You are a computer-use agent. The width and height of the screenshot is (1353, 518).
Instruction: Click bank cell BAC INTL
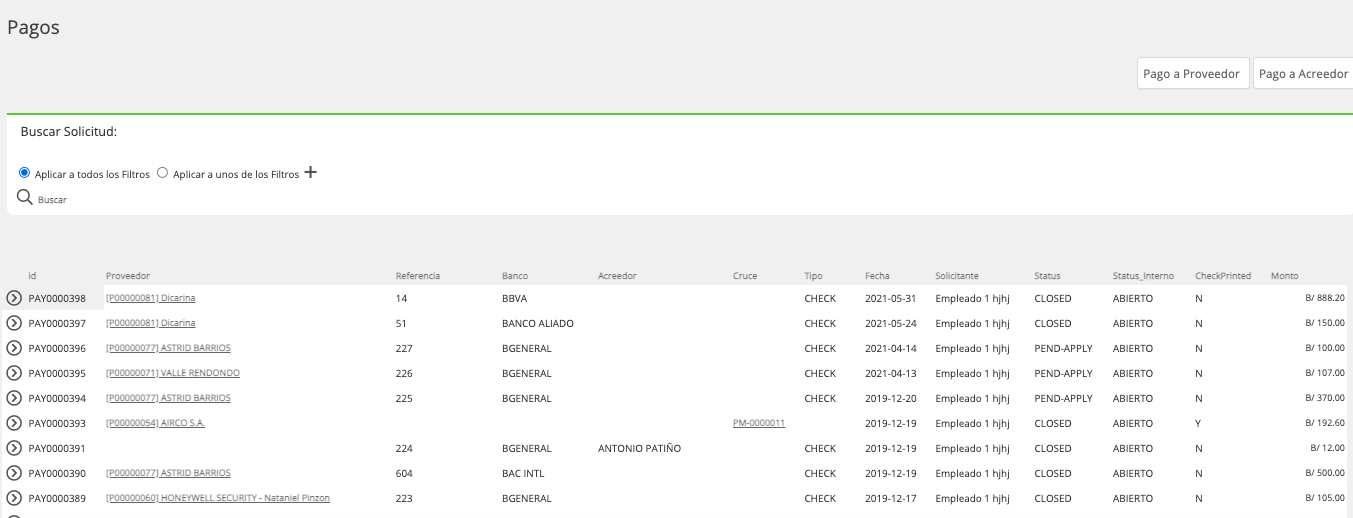point(523,473)
